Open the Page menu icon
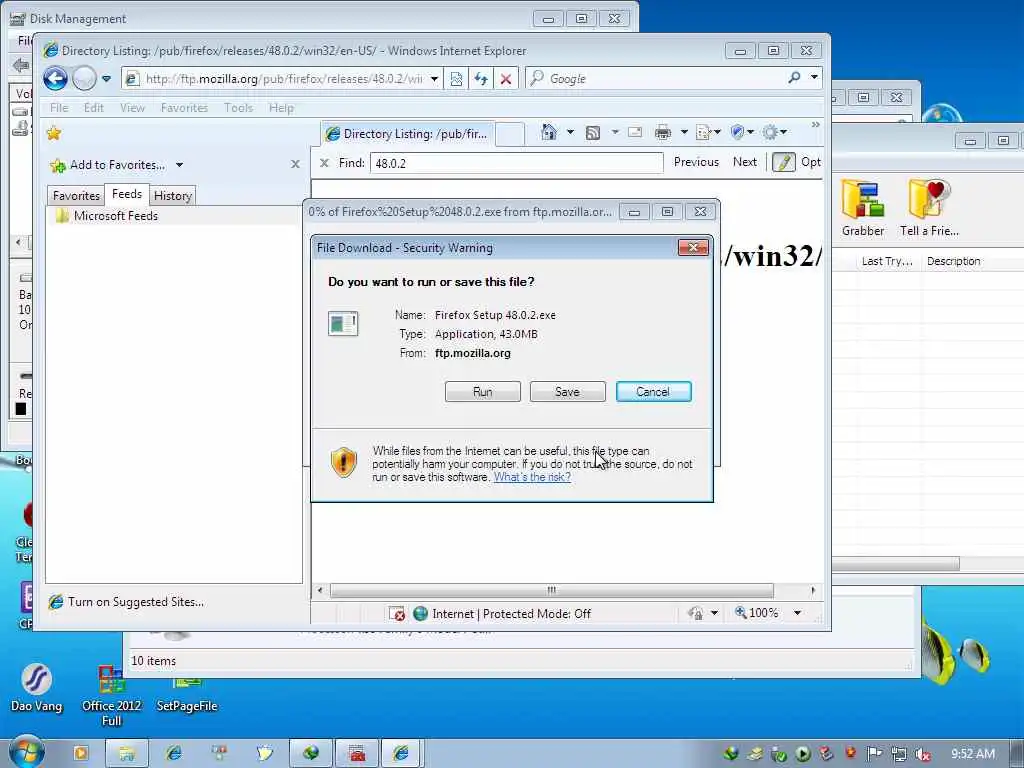The width and height of the screenshot is (1024, 768). 708,133
